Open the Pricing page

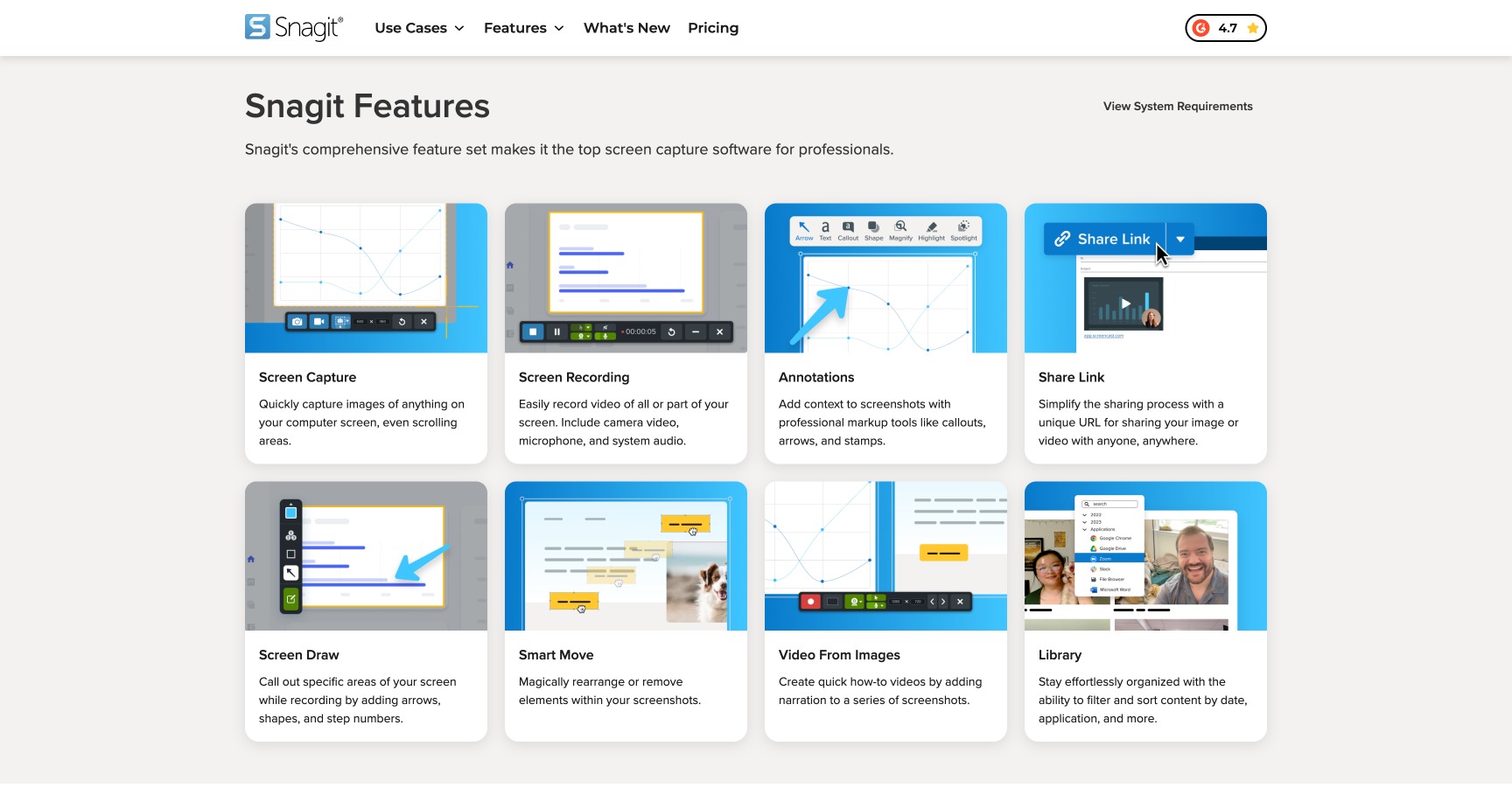tap(713, 28)
